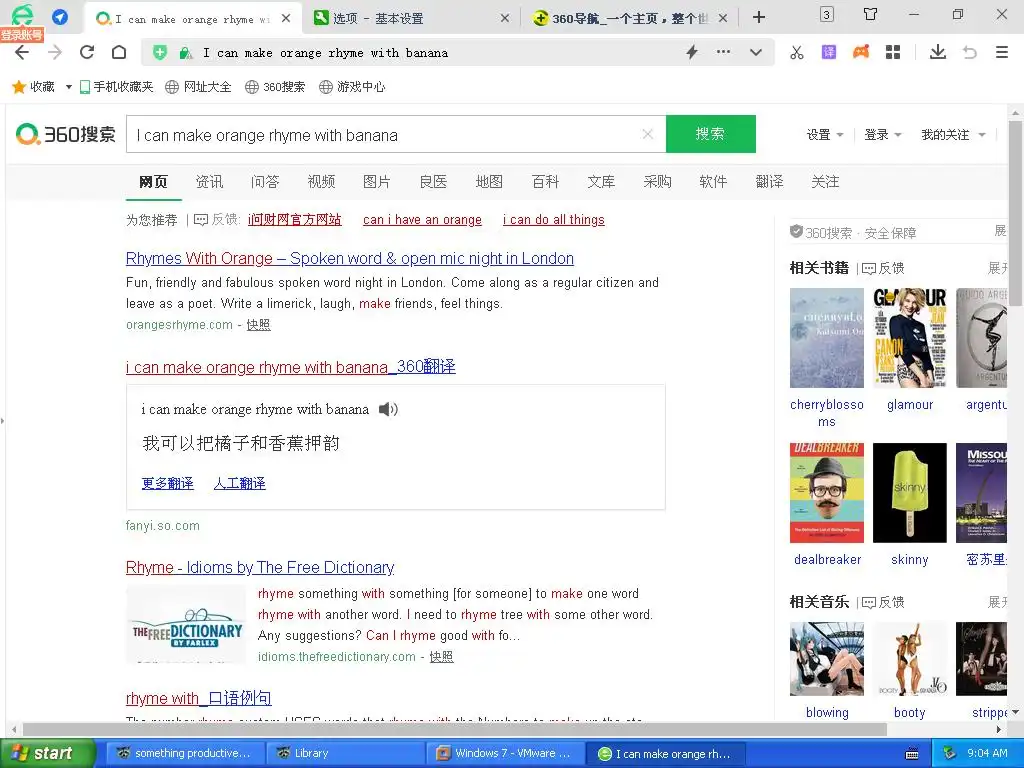Select the 资讯 search tab

pos(209,182)
